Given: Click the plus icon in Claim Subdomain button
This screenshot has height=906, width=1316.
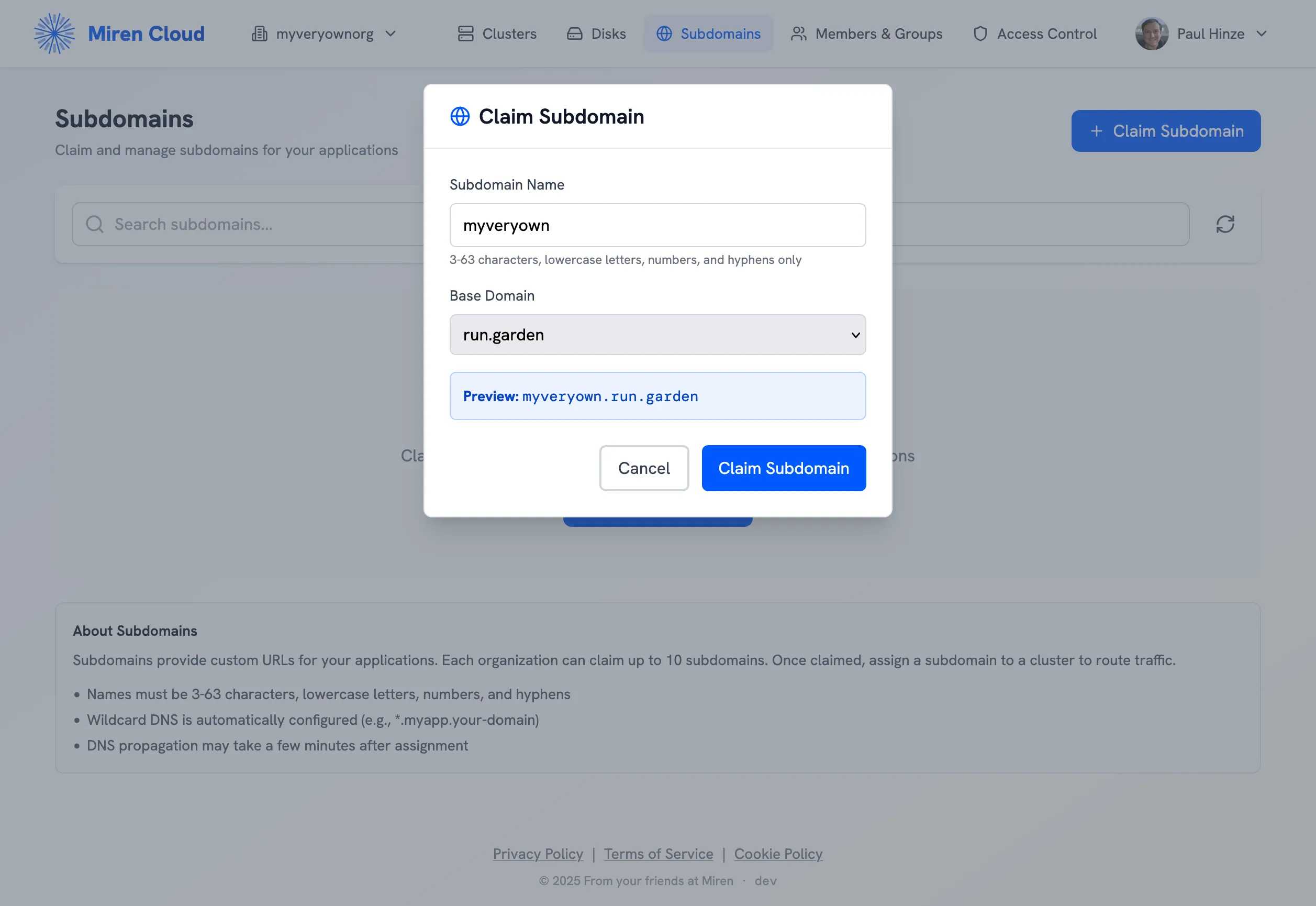Looking at the screenshot, I should (x=1097, y=130).
